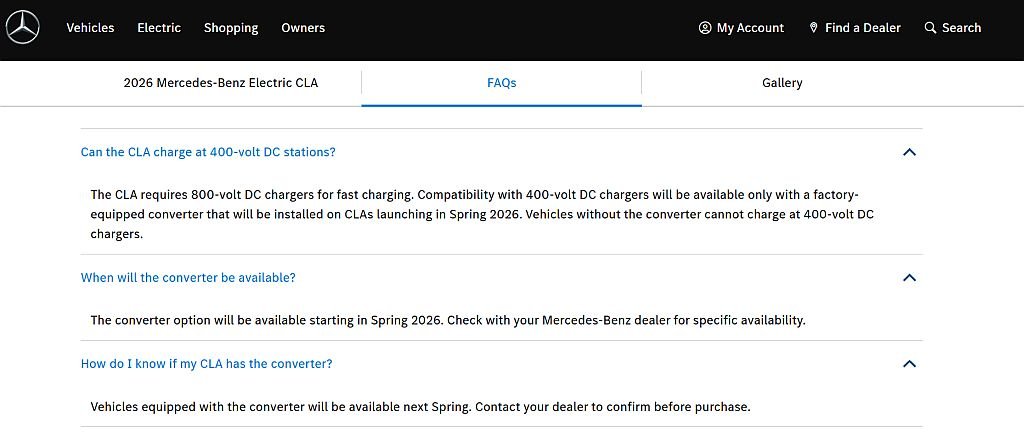Click 'How do I know if my CLA' question
Screen dimensions: 1024x433
click(x=206, y=364)
